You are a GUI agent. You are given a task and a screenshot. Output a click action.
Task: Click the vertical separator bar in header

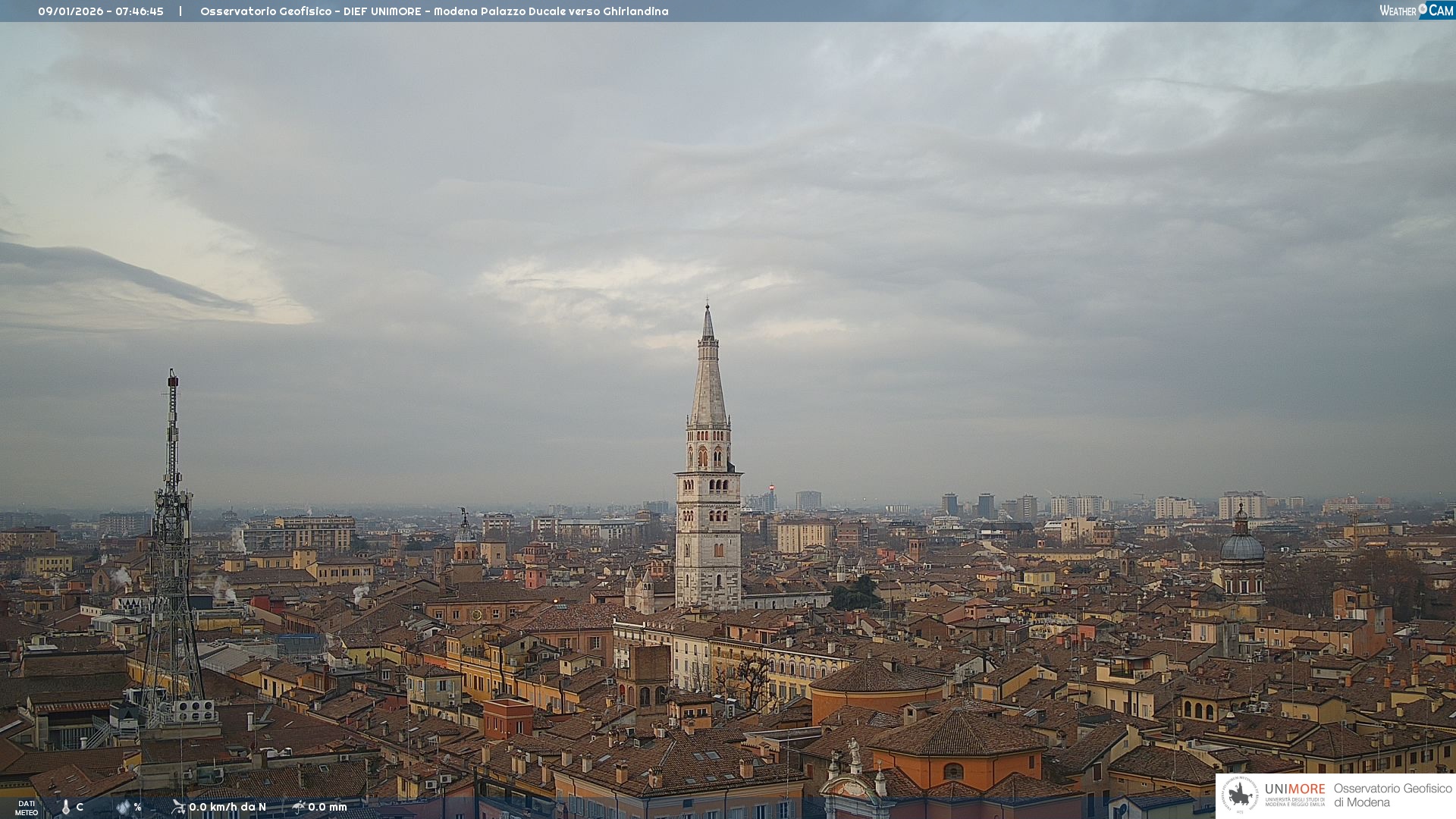coord(180,11)
